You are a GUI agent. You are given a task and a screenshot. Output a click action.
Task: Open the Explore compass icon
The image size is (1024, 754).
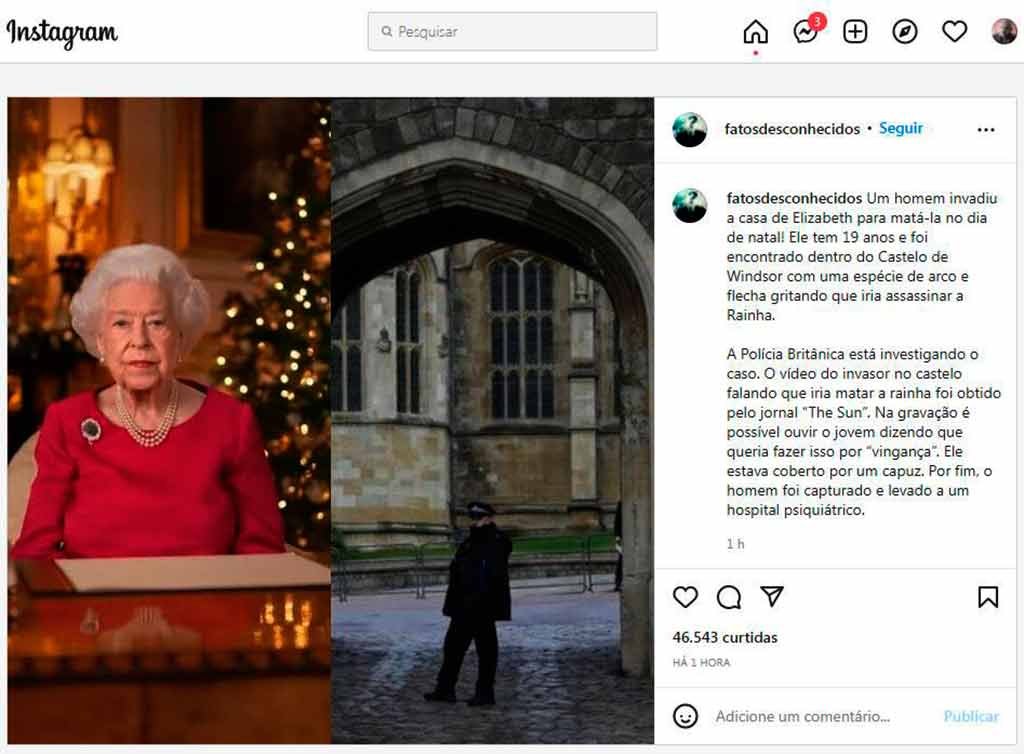pos(905,32)
